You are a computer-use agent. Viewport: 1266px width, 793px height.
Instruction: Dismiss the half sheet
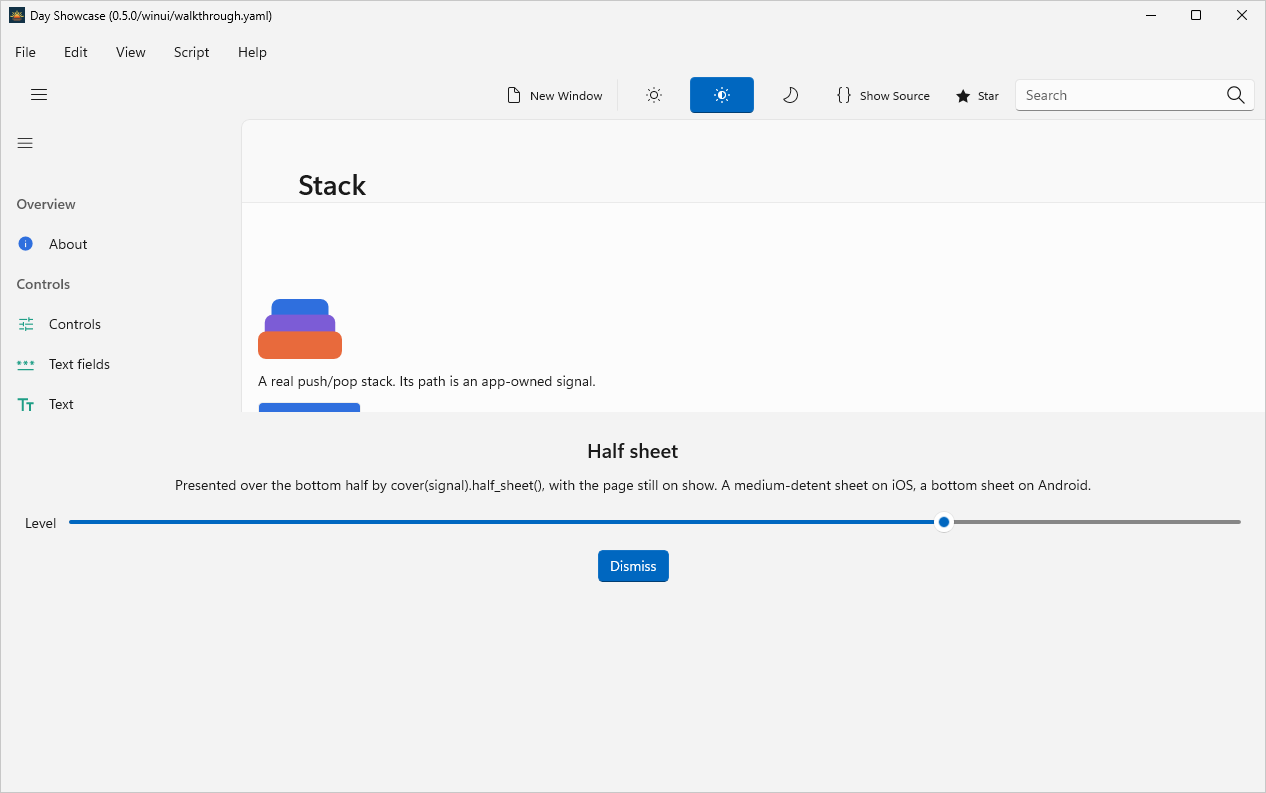(633, 566)
